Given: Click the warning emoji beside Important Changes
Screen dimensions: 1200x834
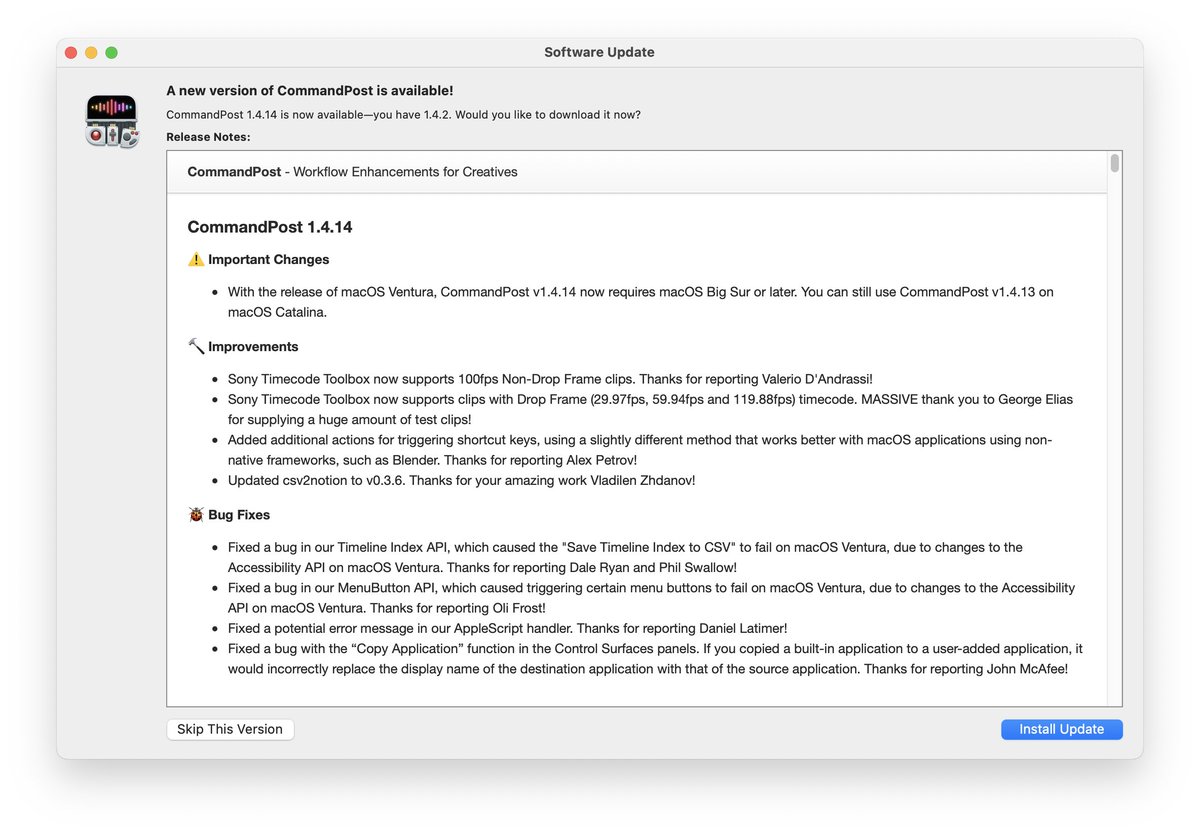Looking at the screenshot, I should point(196,259).
